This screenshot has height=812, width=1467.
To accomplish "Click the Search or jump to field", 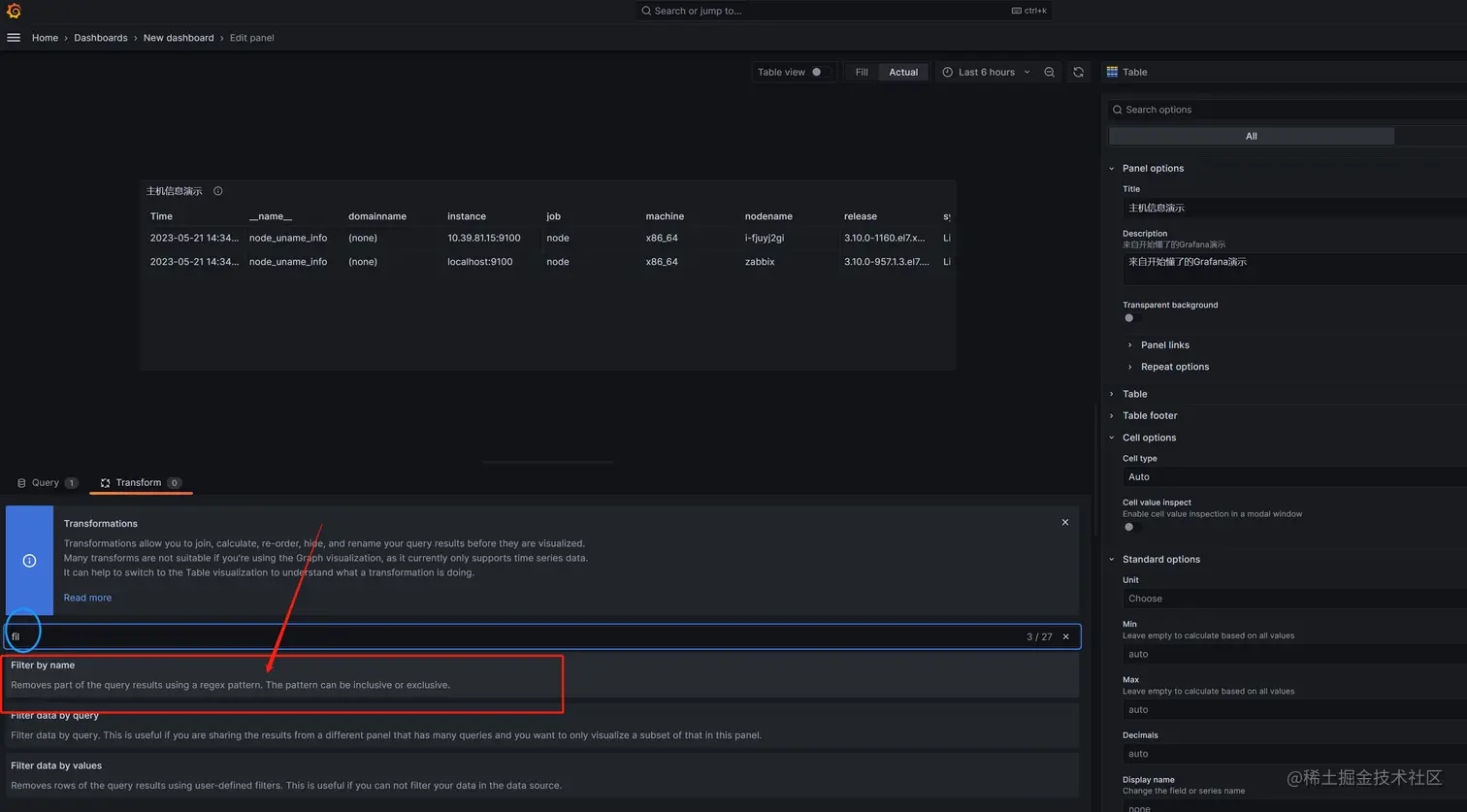I will [842, 11].
